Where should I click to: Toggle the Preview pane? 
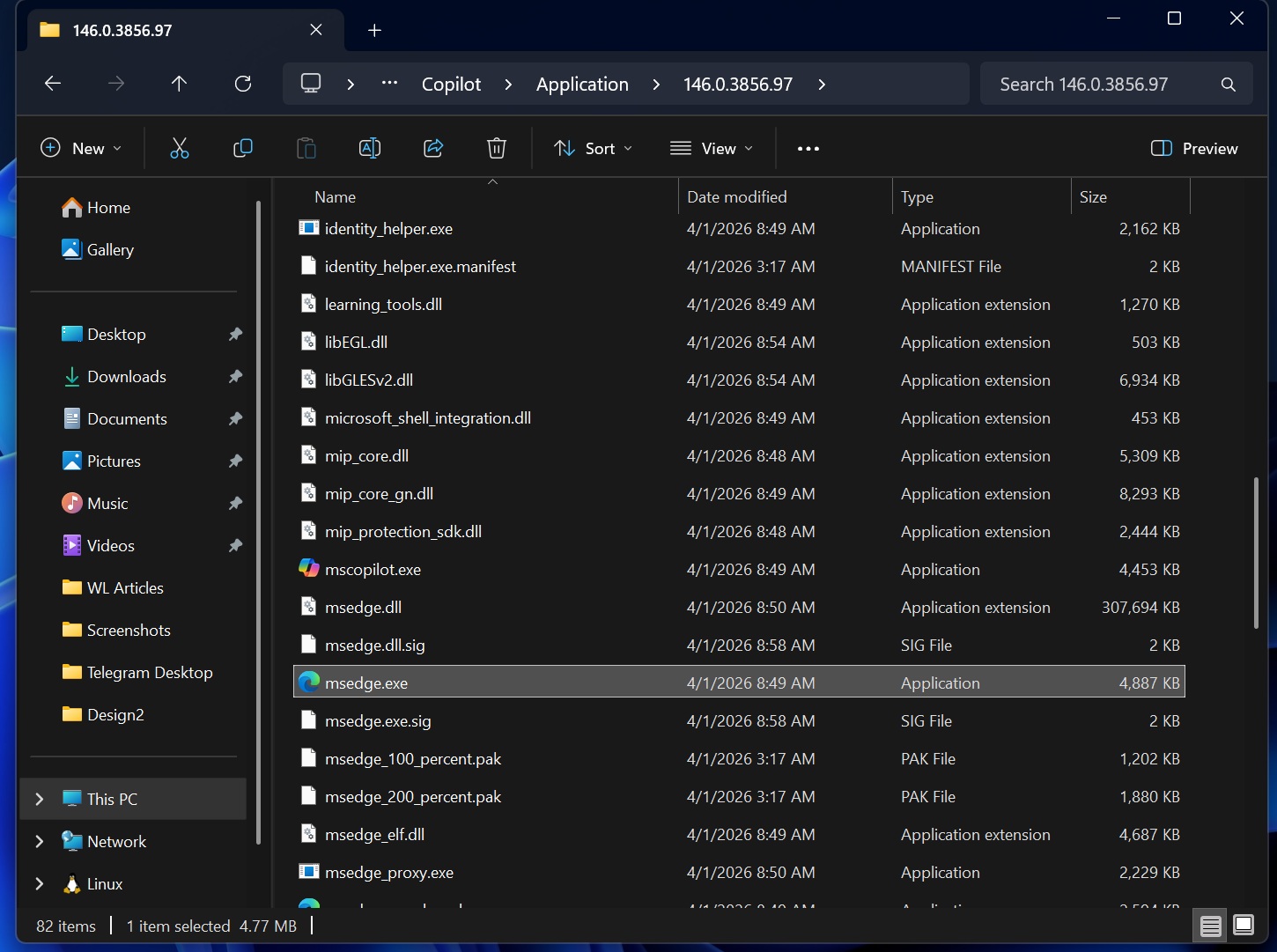coord(1193,148)
